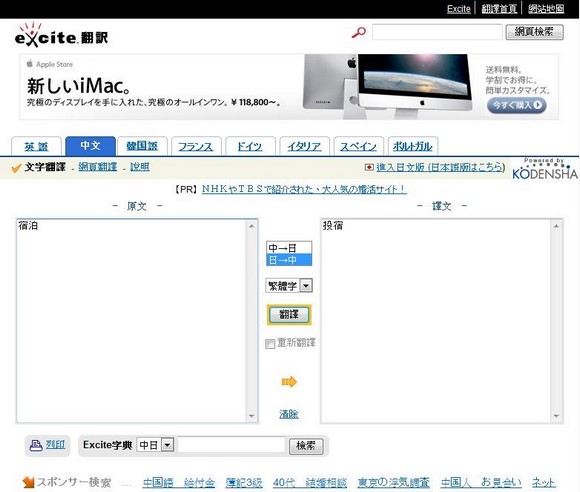The image size is (580, 492).
Task: Click the Japan flag icon
Action: coord(369,167)
